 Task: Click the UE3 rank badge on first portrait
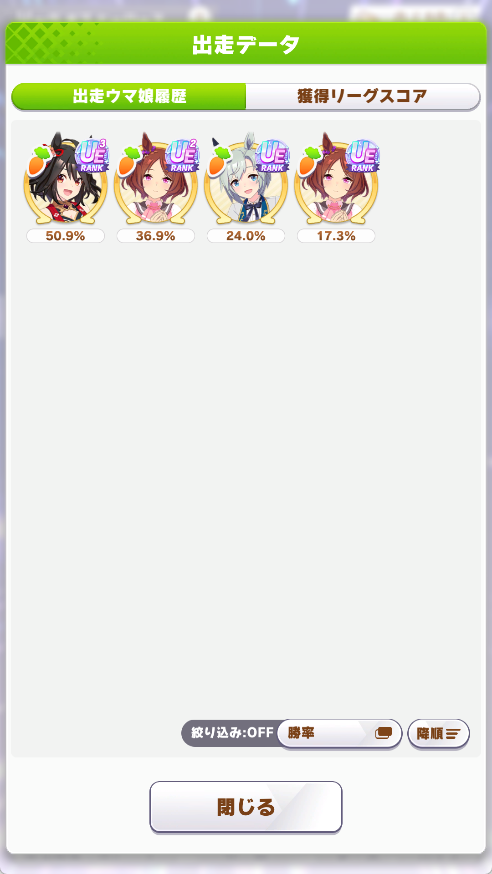(92, 156)
